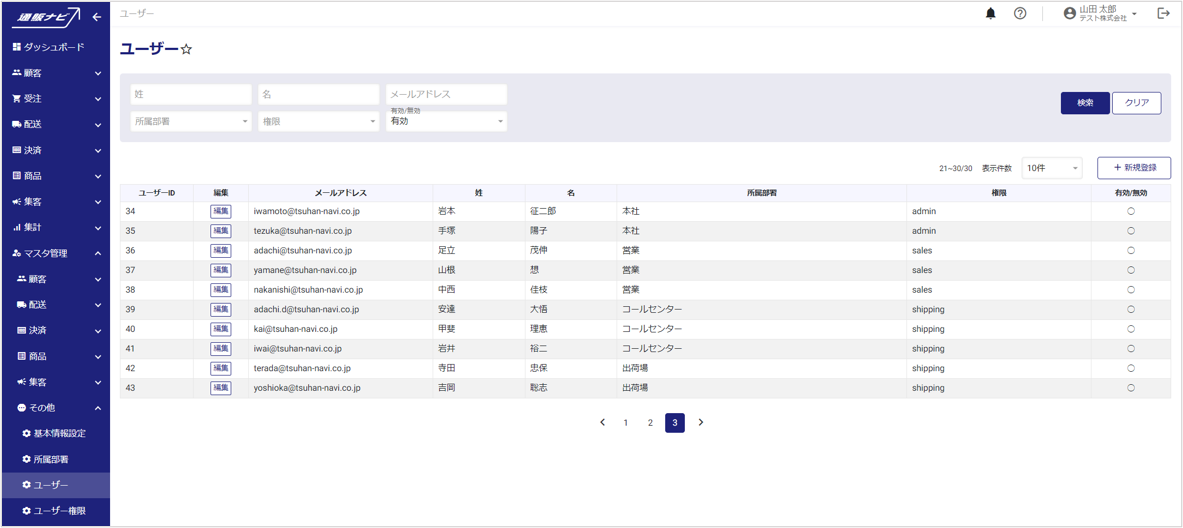Viewport: 1183px width, 528px height.
Task: Open ユーザー権限 in the sidebar
Action: (60, 511)
